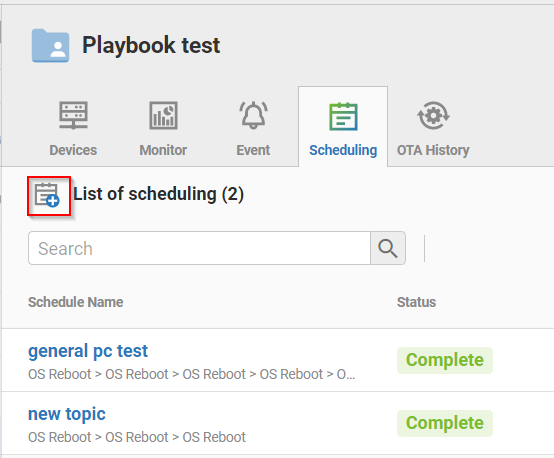
Task: Select the OTA History tab
Action: pyautogui.click(x=433, y=150)
